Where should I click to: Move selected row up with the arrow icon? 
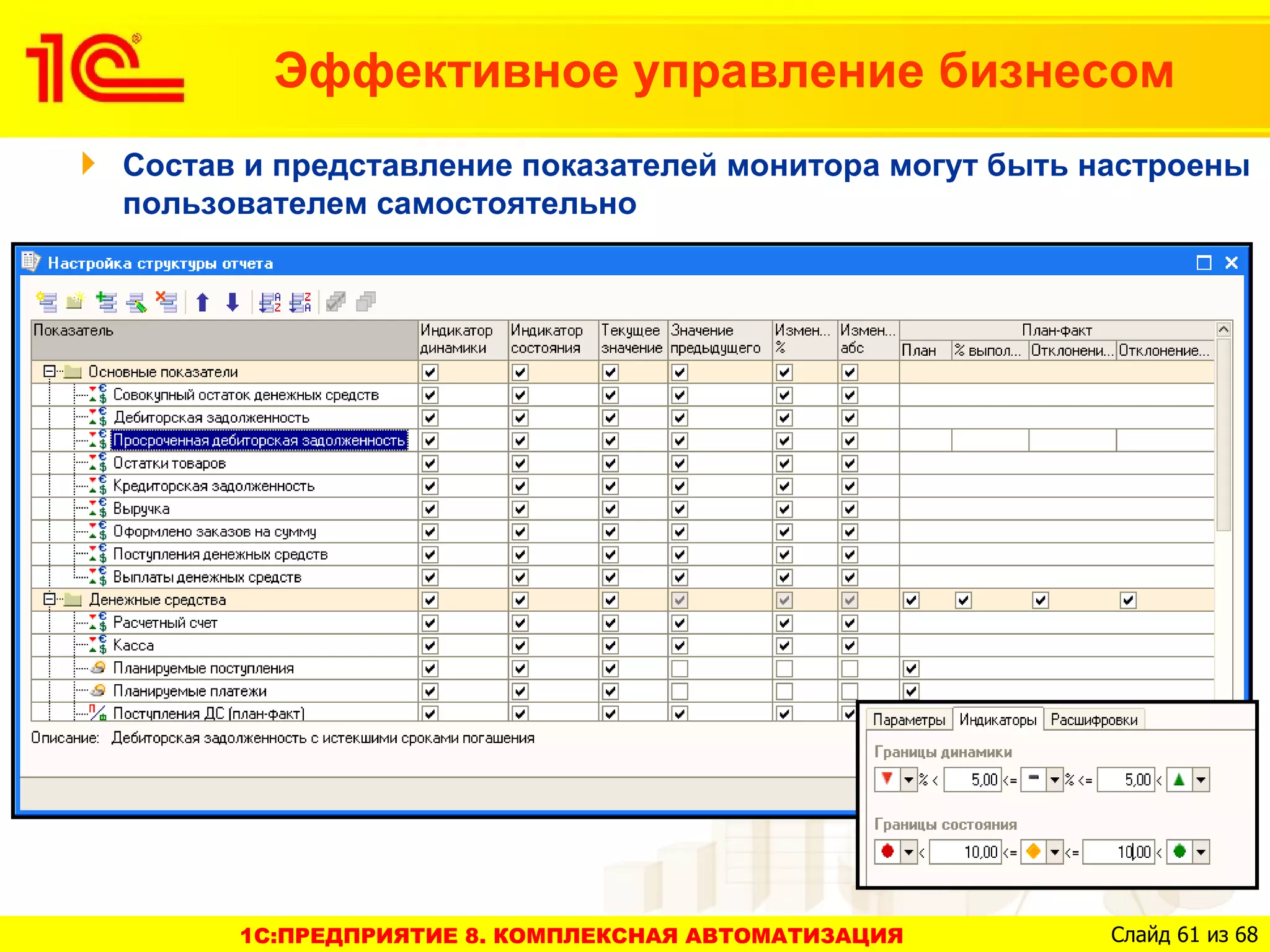click(202, 302)
